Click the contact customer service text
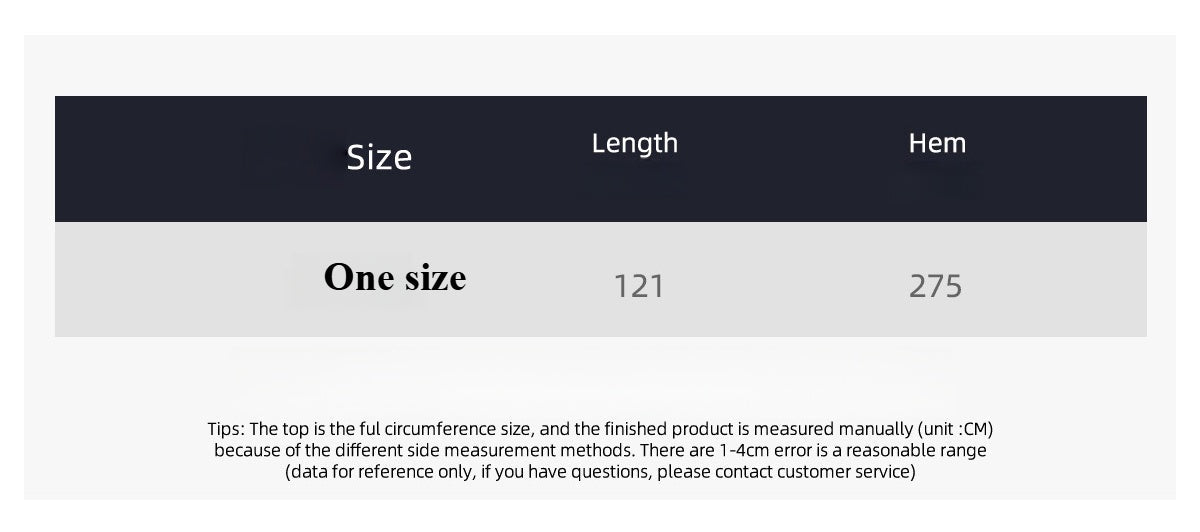Viewport: 1200px width, 532px height. tap(813, 471)
